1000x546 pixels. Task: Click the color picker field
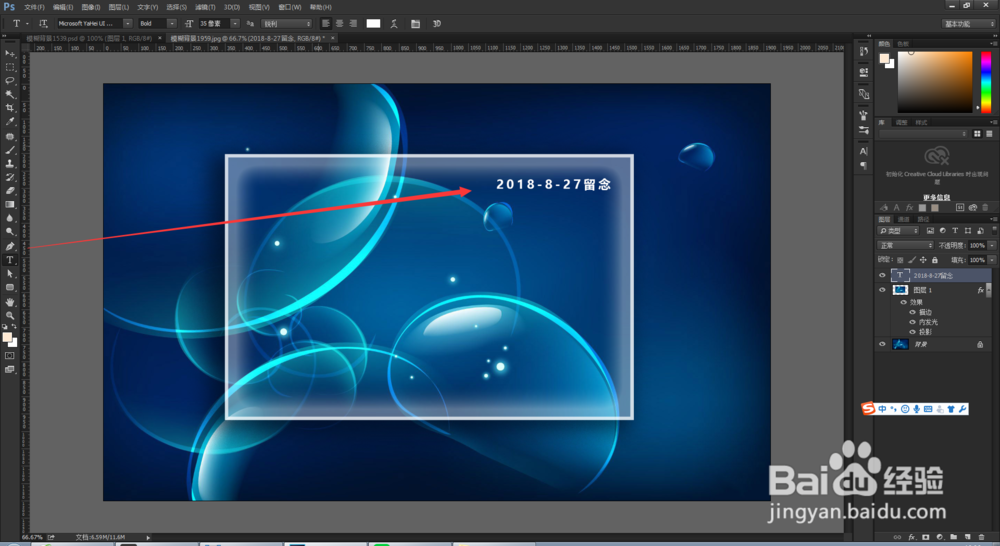(935, 83)
